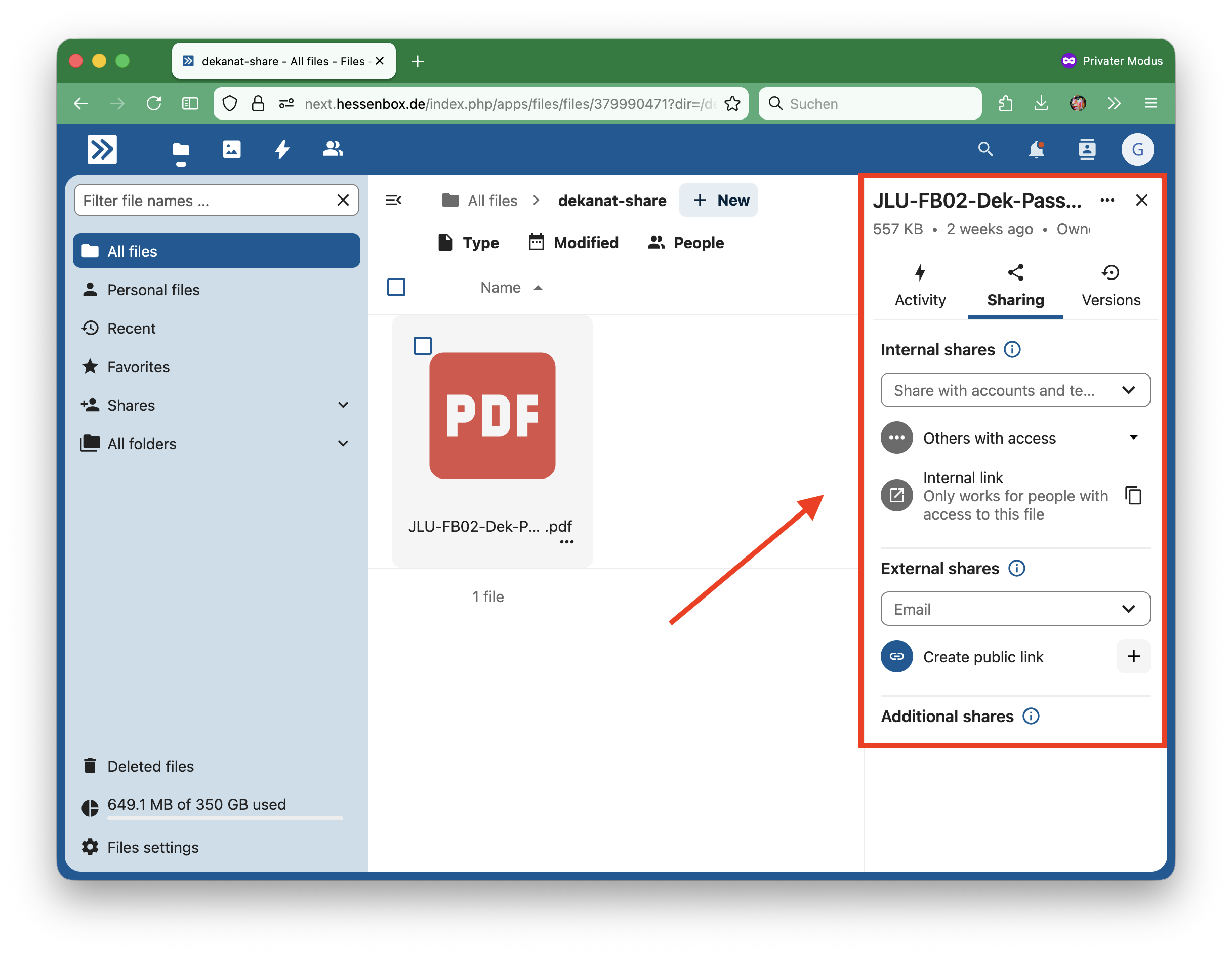
Task: Expand the All folders navigation section
Action: click(343, 444)
